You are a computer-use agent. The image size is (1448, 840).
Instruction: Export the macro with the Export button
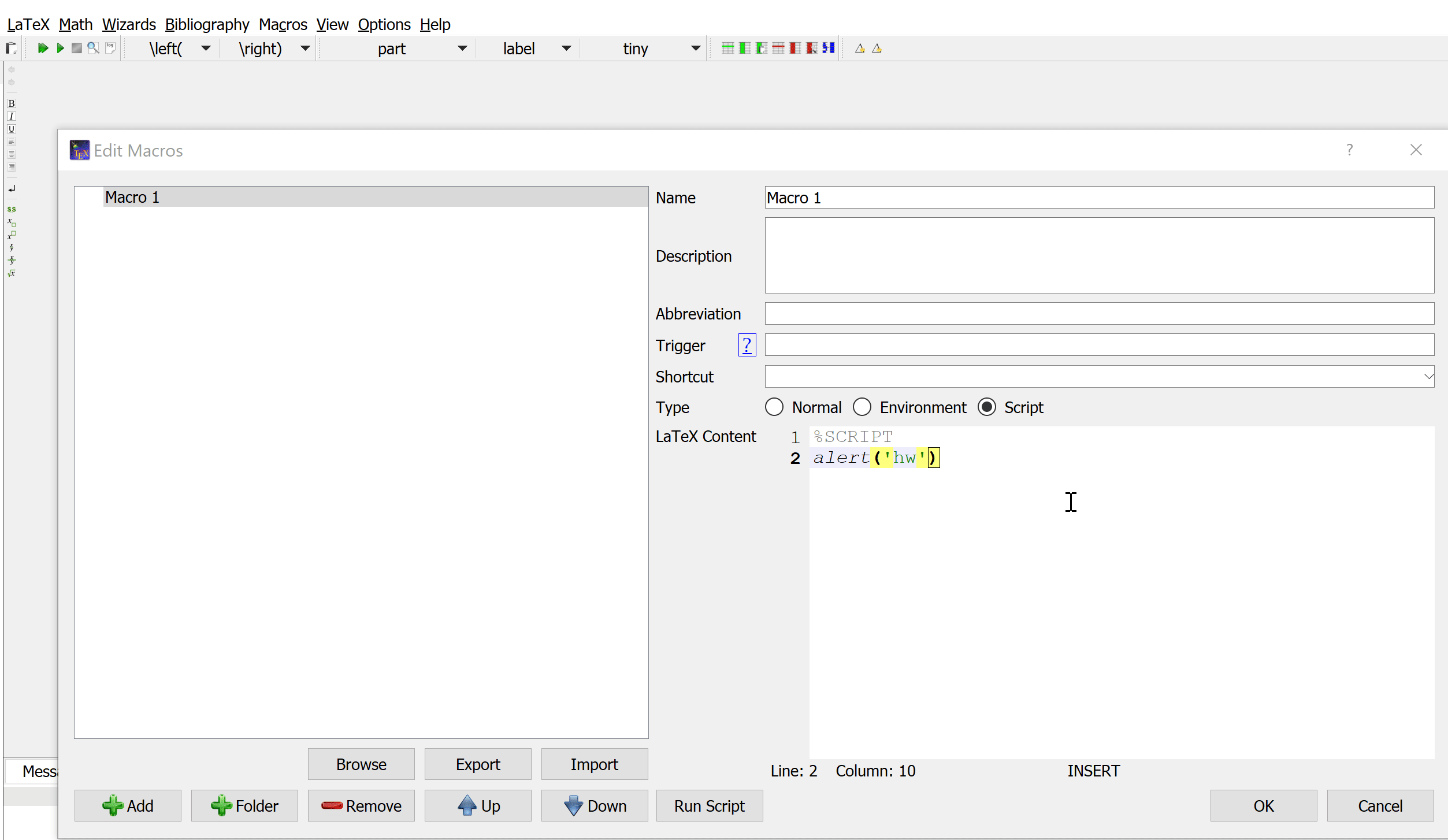(478, 764)
